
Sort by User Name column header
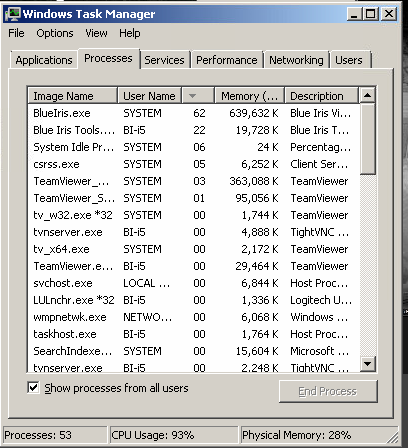point(149,96)
